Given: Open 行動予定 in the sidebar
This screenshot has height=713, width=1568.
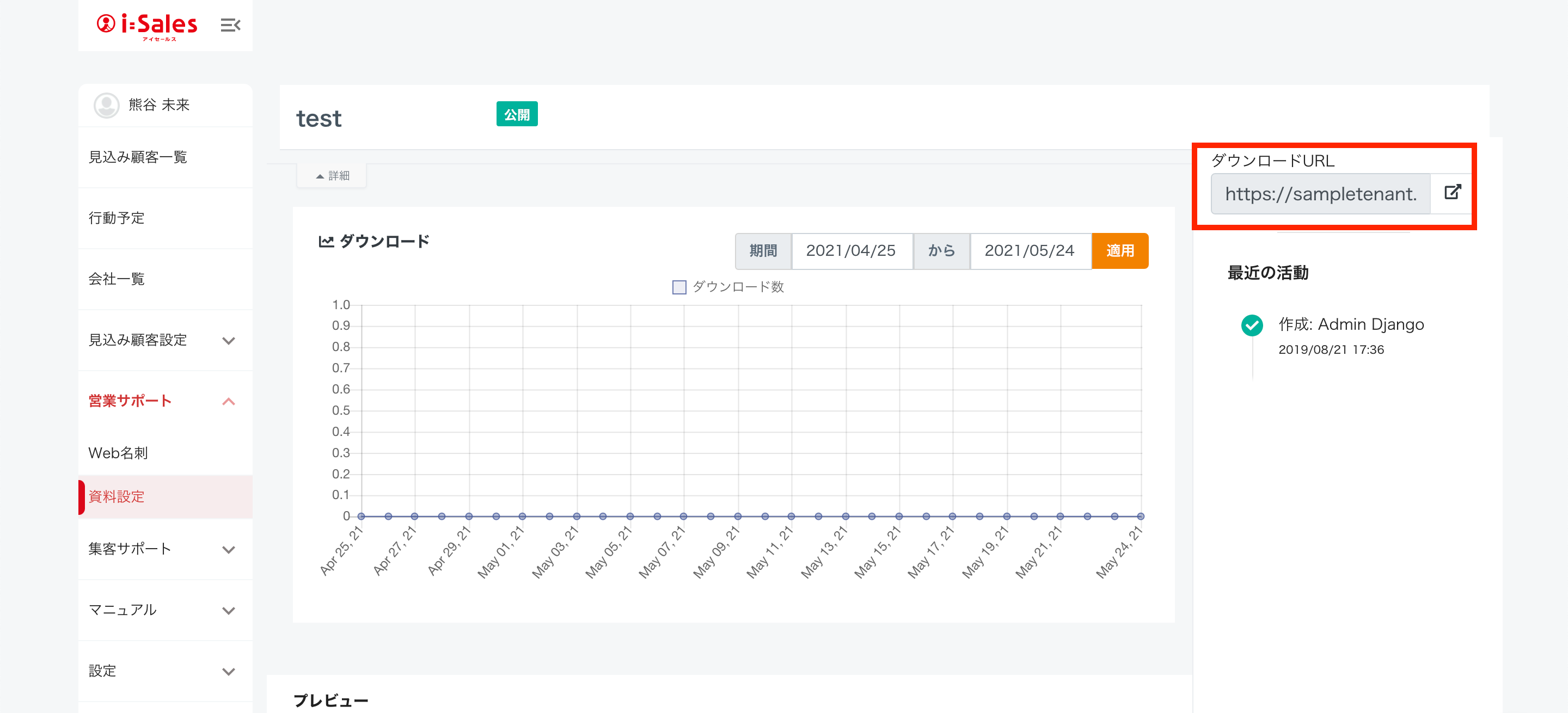Looking at the screenshot, I should (117, 218).
